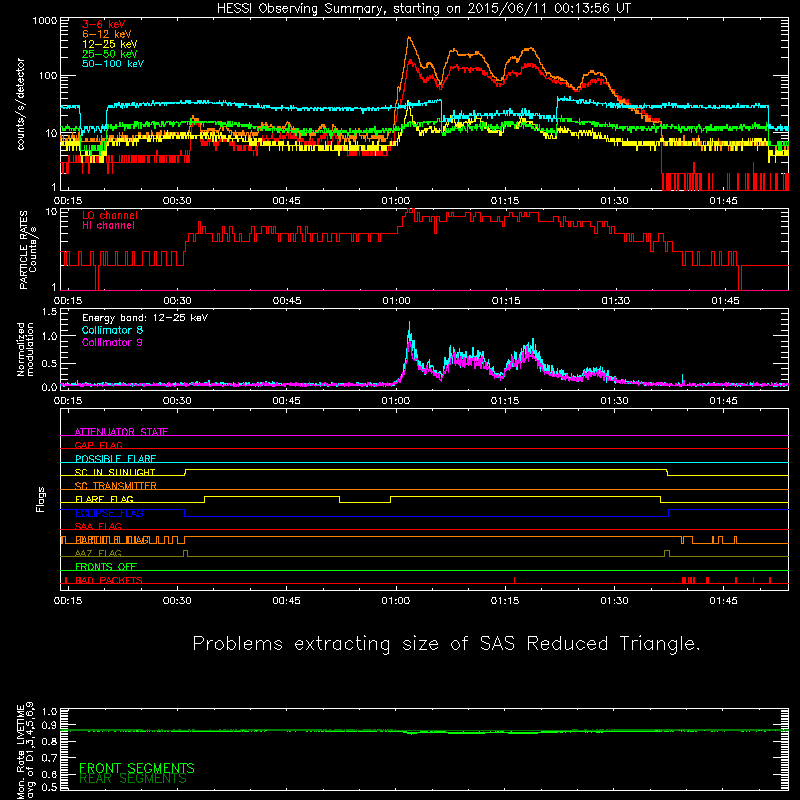Click the "BAD PACKETS" flag label
This screenshot has width=800, height=800.
(109, 580)
